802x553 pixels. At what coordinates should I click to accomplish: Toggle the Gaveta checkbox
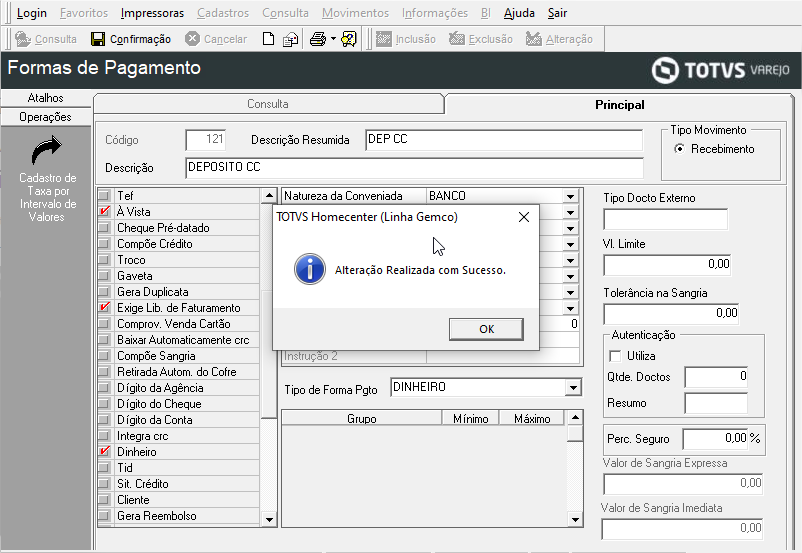[x=104, y=276]
